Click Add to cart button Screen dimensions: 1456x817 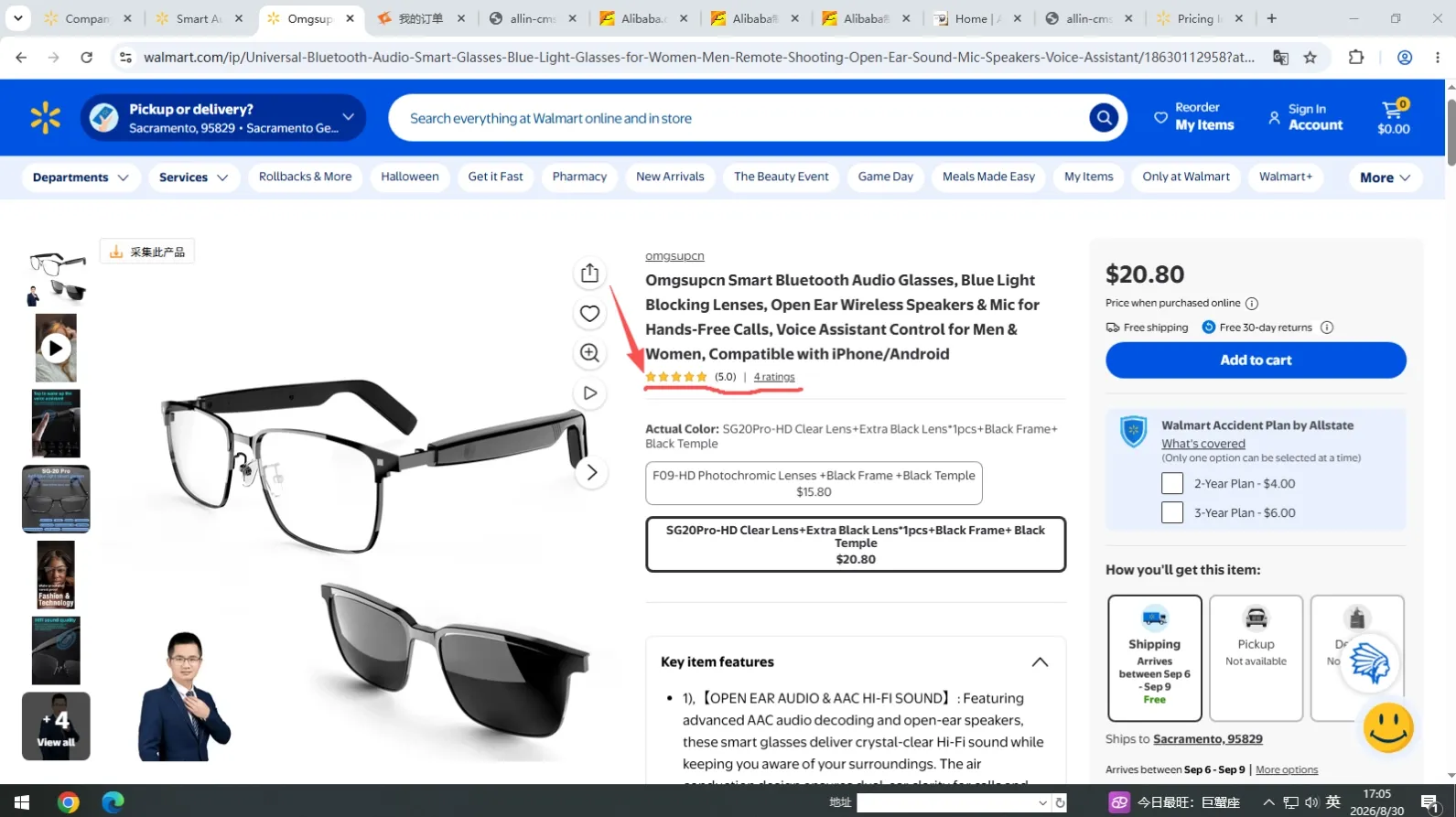1256,360
